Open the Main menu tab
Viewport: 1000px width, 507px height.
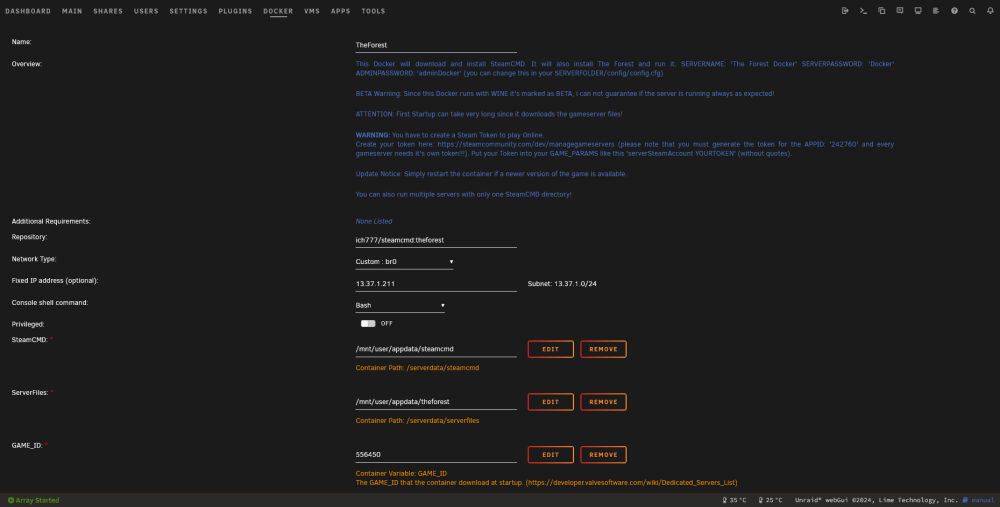72,11
